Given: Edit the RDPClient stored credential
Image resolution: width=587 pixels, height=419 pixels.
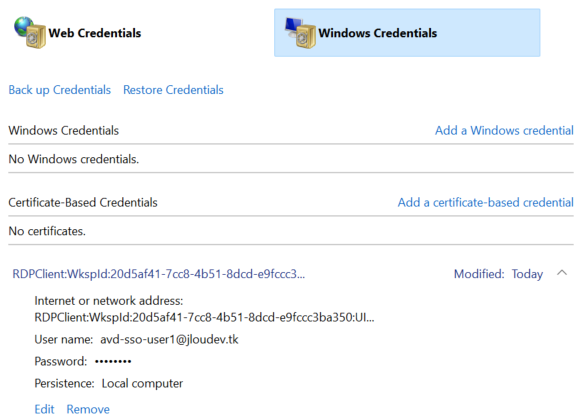Looking at the screenshot, I should click(x=44, y=409).
